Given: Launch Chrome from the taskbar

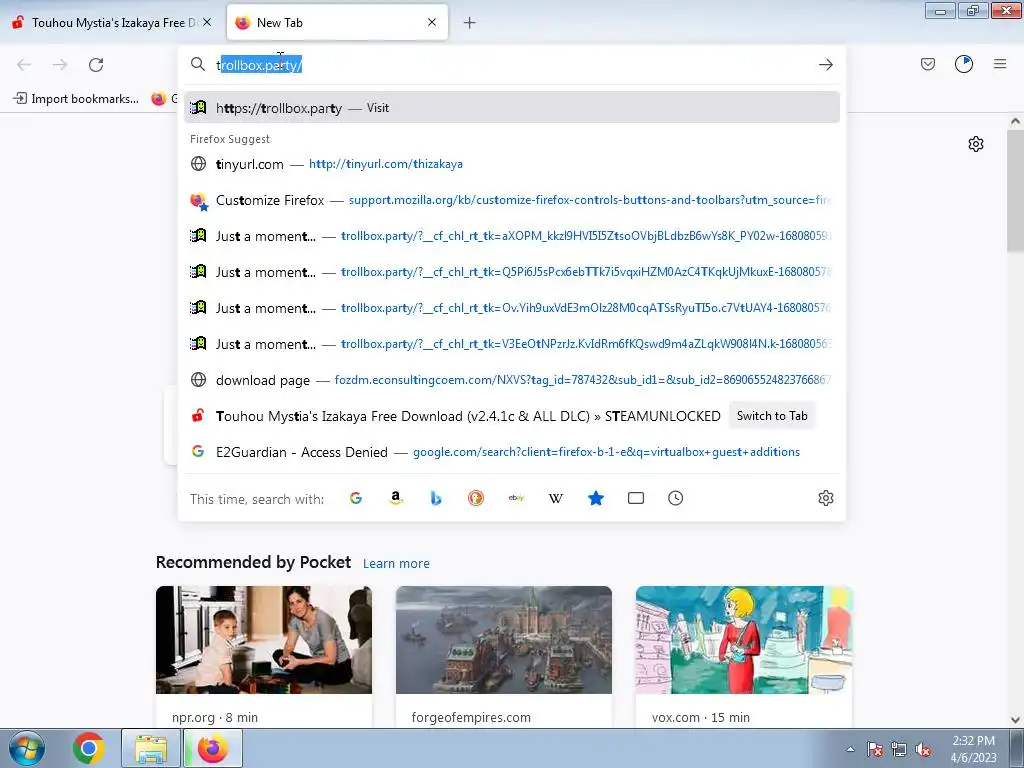Looking at the screenshot, I should 89,748.
